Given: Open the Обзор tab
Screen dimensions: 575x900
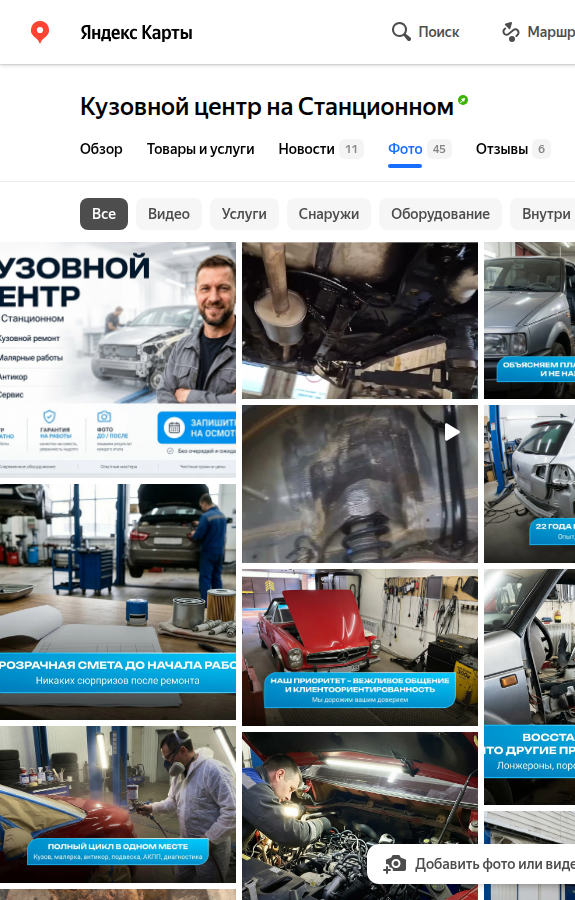Looking at the screenshot, I should (101, 149).
